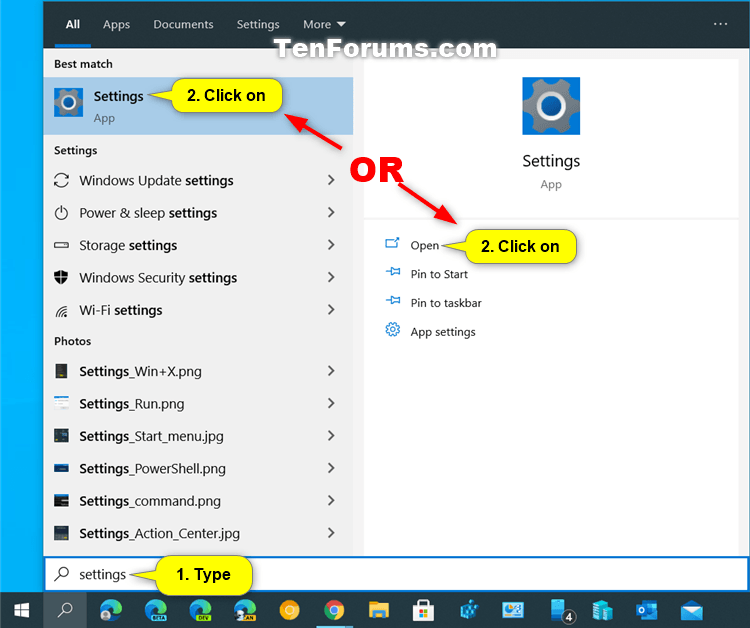Open Google Chrome from the taskbar

(x=334, y=610)
